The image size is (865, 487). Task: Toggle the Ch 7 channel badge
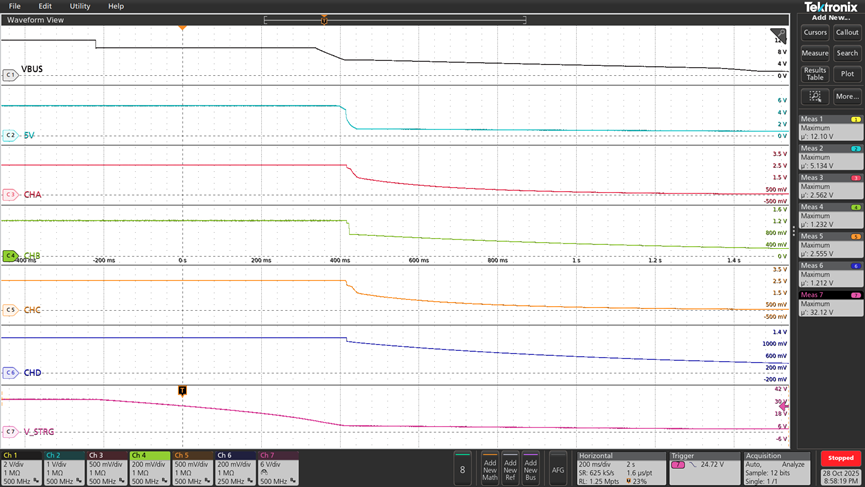[279, 468]
